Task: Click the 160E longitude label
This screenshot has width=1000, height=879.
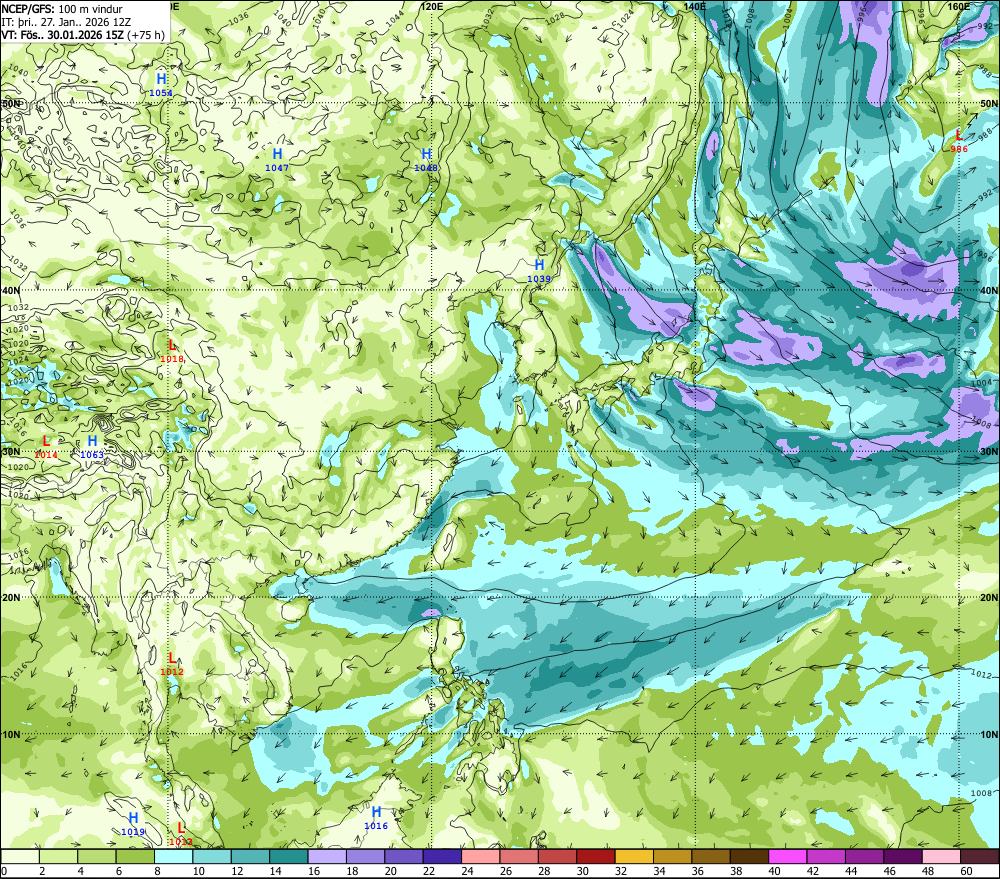Action: [x=959, y=6]
